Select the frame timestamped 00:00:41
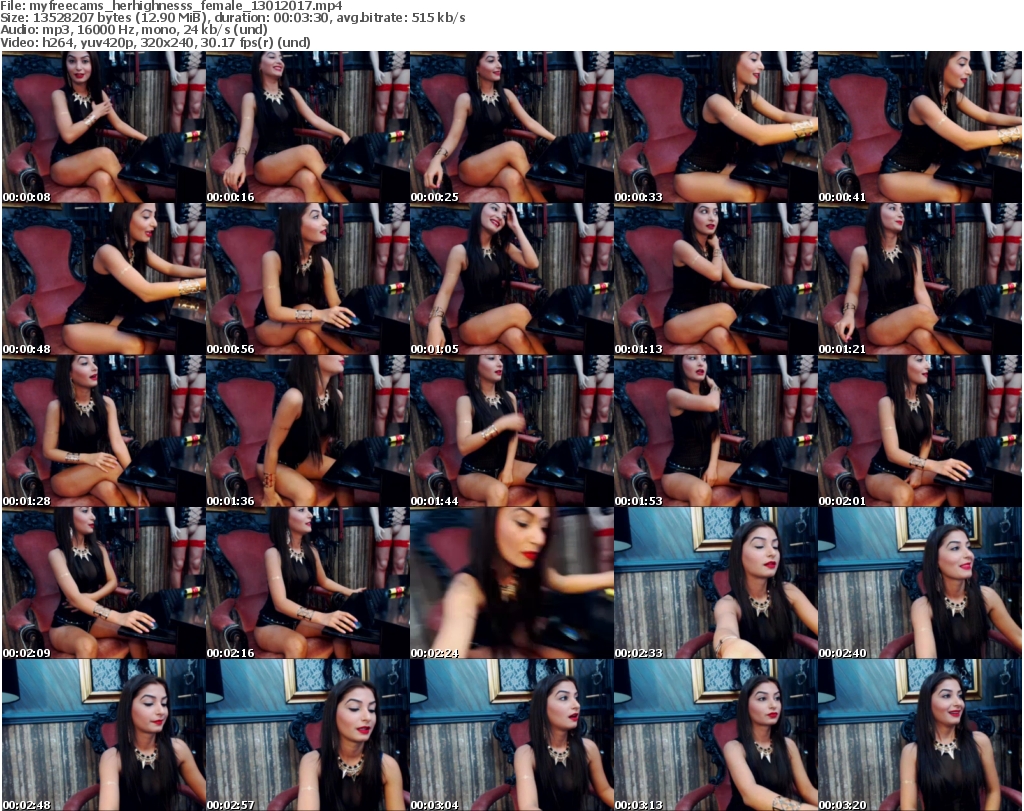 920,127
